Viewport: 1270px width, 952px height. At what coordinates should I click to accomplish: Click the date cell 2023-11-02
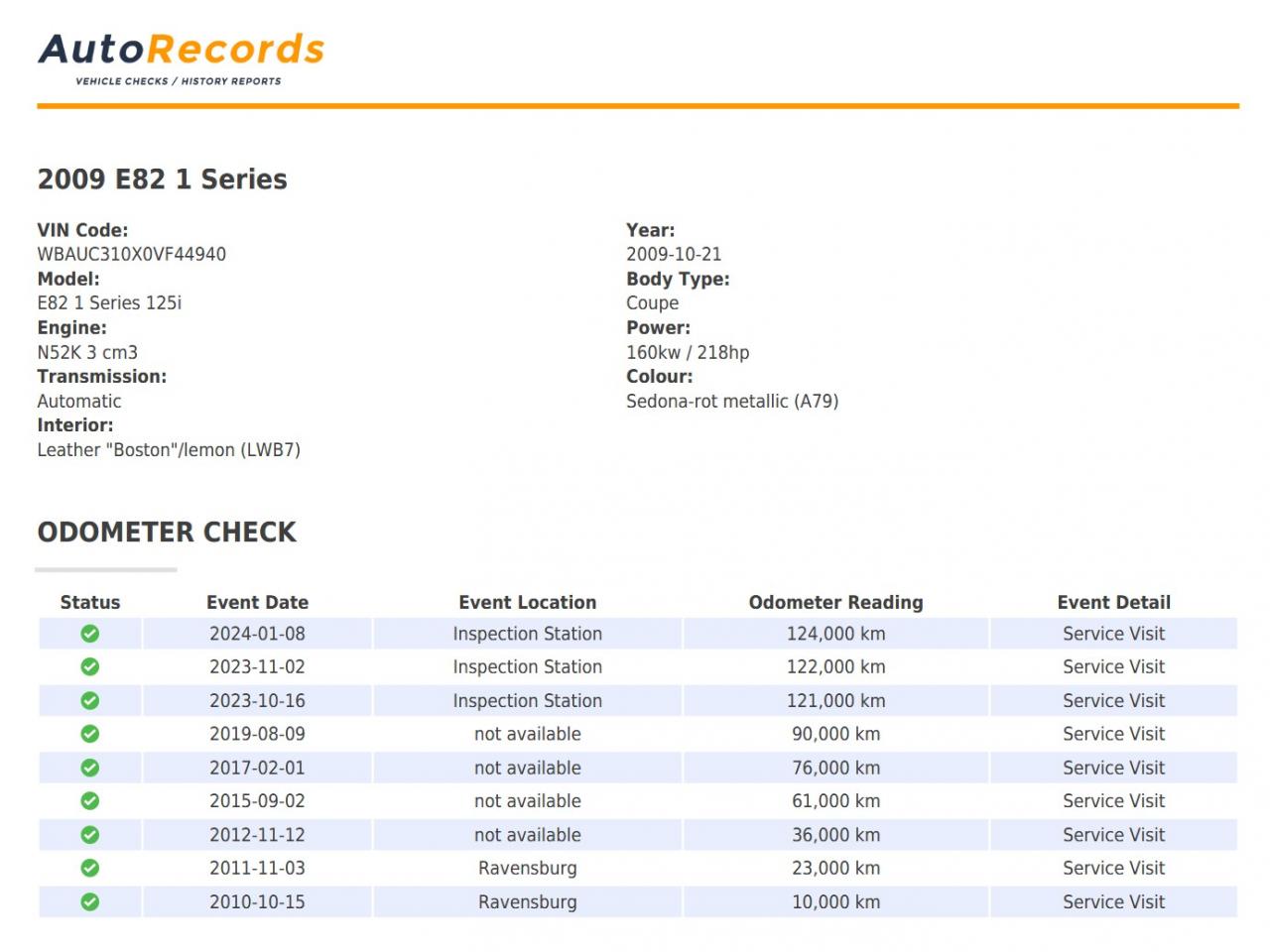(257, 666)
